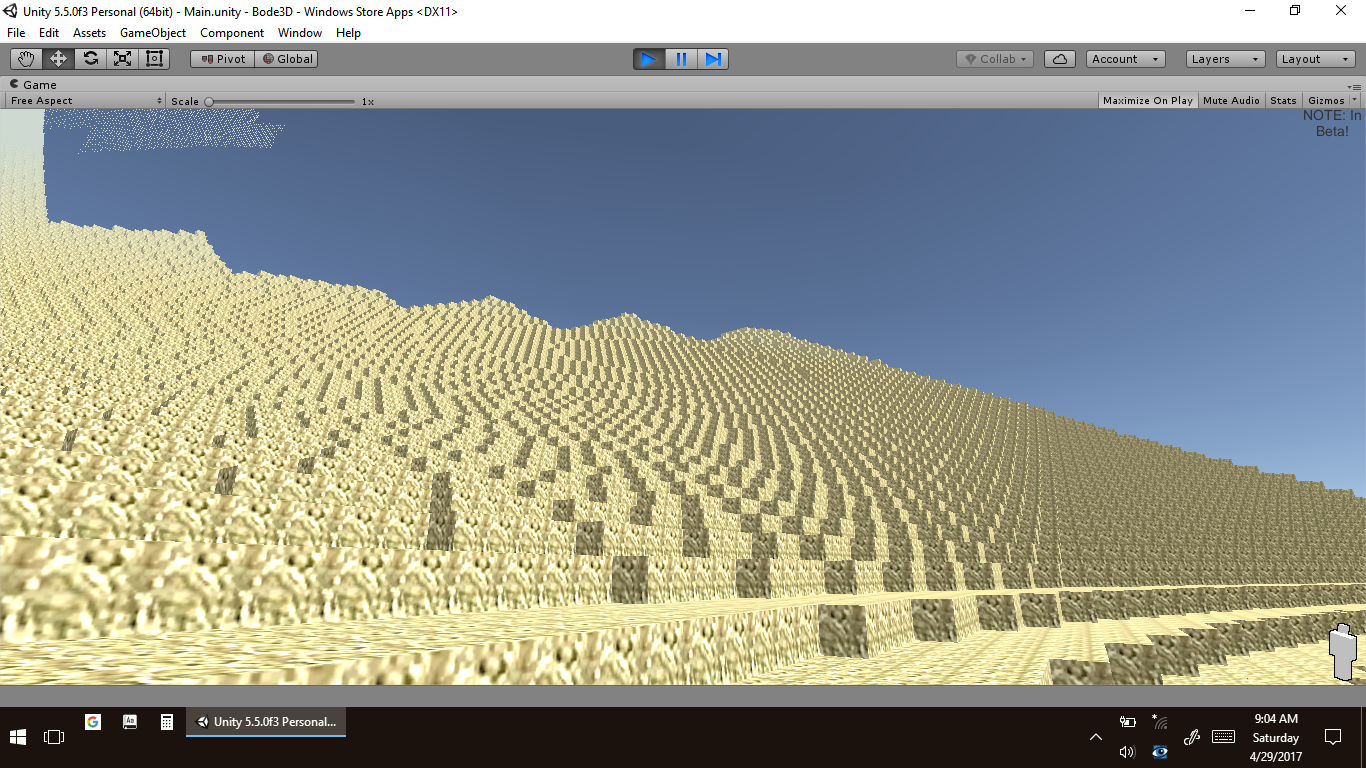The width and height of the screenshot is (1366, 768).
Task: Pause the game with Pause button
Action: coord(681,59)
